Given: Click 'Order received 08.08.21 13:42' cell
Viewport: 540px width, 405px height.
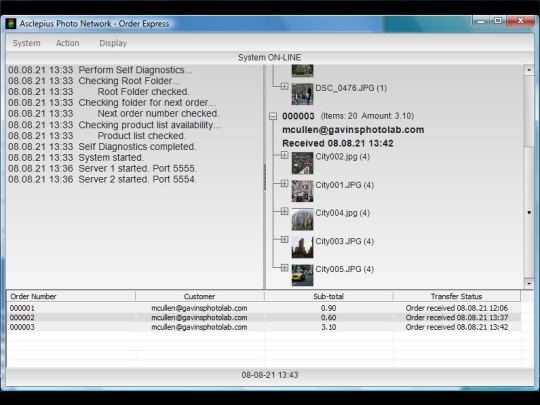Looking at the screenshot, I should [x=457, y=327].
